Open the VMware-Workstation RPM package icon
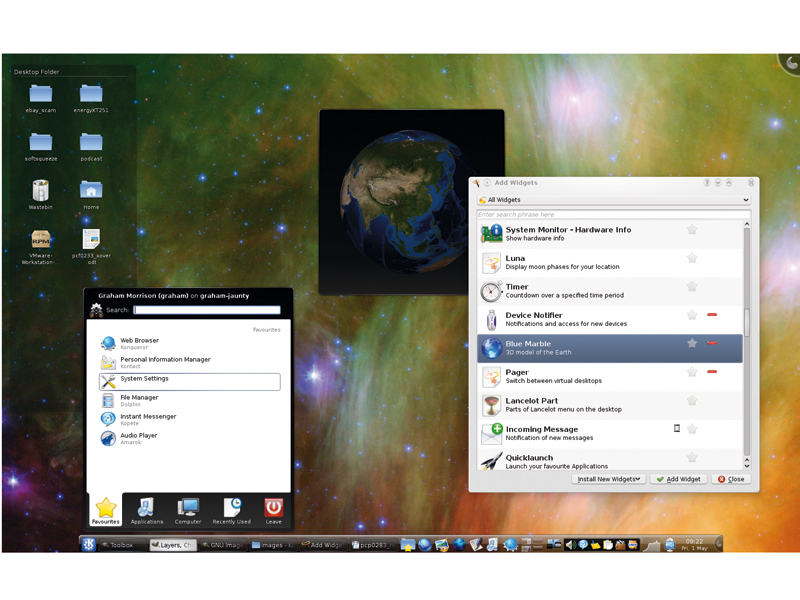Viewport: 800px width, 600px height. click(40, 239)
